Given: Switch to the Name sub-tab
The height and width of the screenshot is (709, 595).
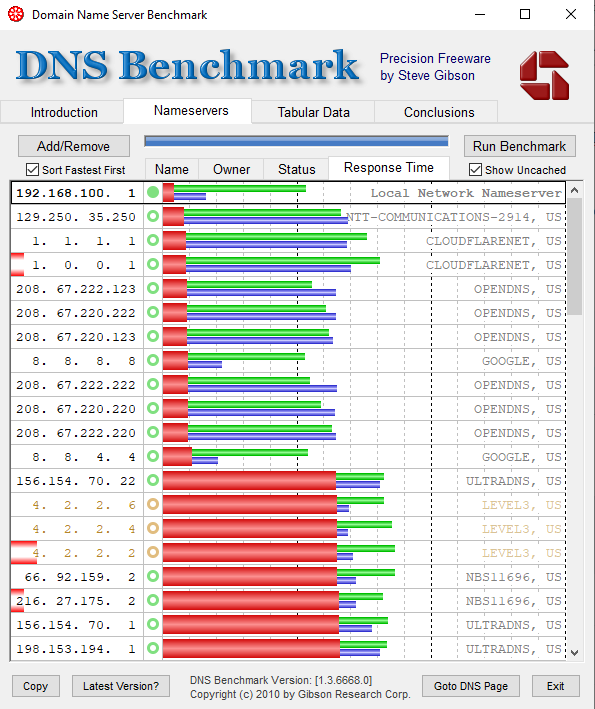Looking at the screenshot, I should point(171,169).
